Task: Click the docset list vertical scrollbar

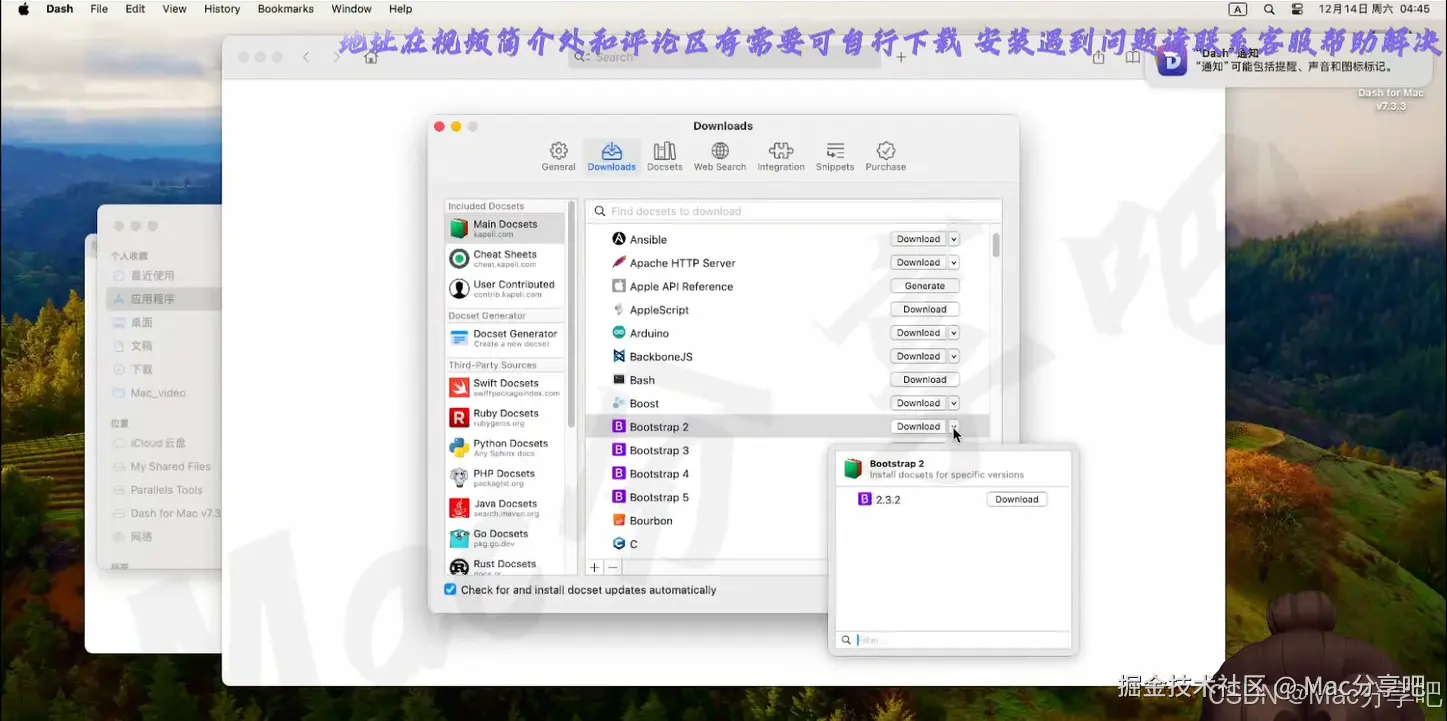Action: (x=996, y=245)
